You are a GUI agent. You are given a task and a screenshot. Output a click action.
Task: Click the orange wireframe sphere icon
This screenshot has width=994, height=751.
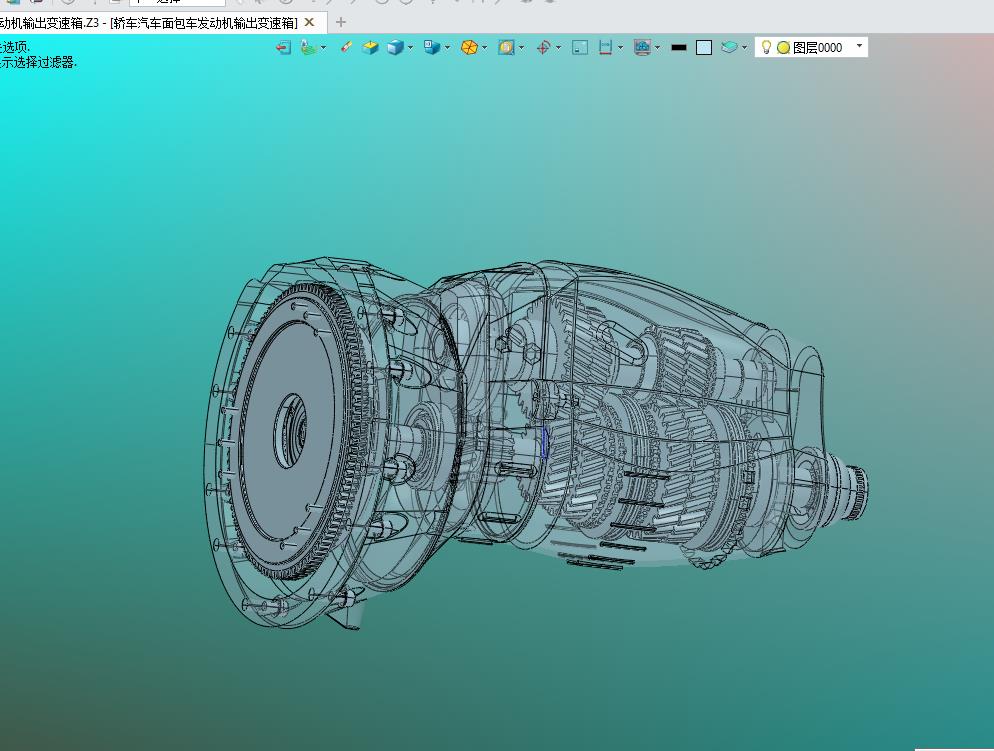(x=469, y=47)
